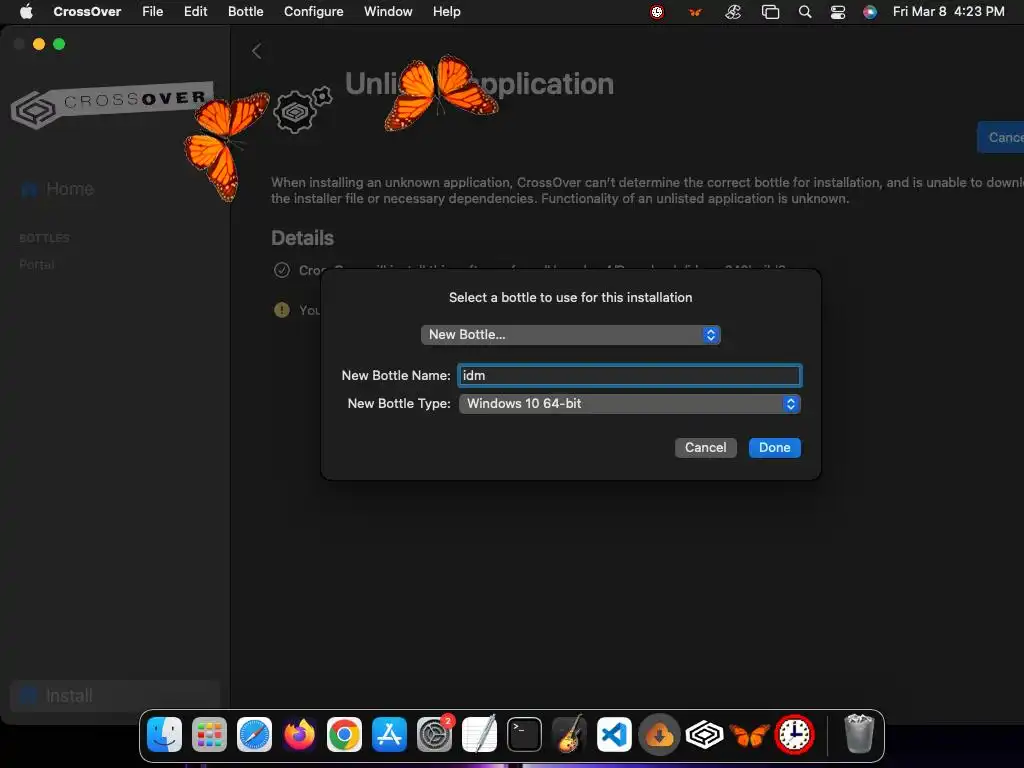Open Siri from the menu bar

[870, 12]
